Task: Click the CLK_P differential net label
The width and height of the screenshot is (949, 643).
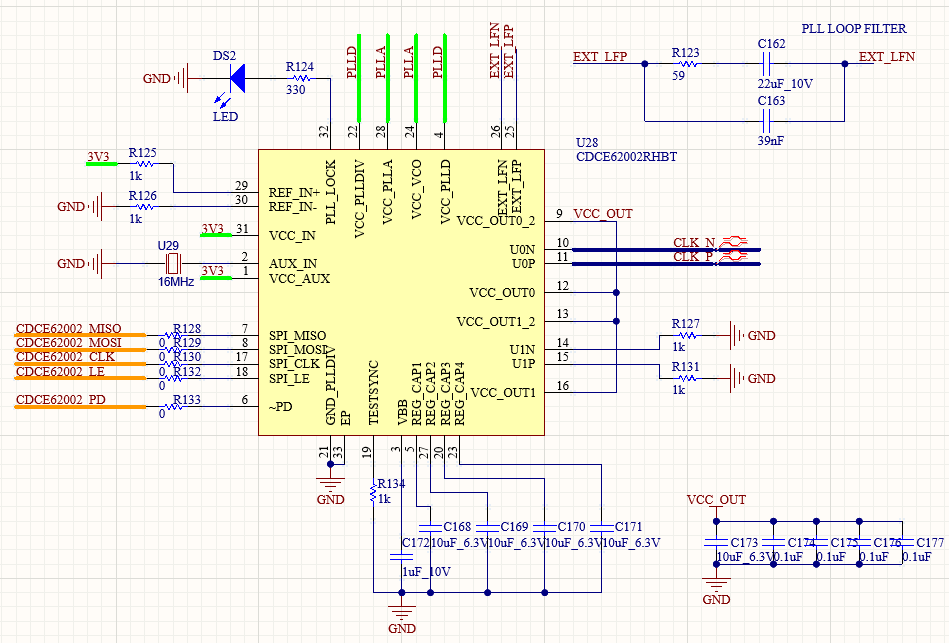Action: coord(693,257)
